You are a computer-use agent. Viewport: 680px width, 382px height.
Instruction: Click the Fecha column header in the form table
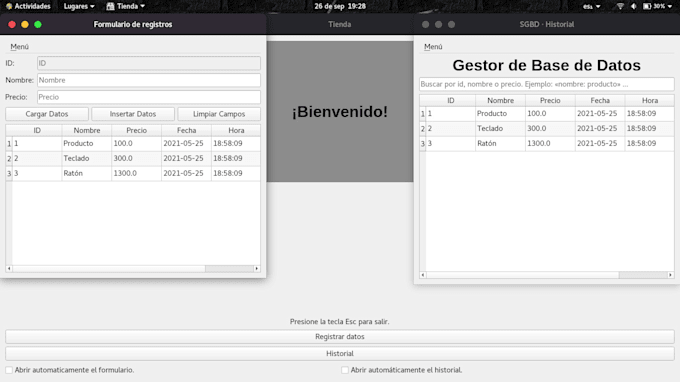pyautogui.click(x=186, y=130)
